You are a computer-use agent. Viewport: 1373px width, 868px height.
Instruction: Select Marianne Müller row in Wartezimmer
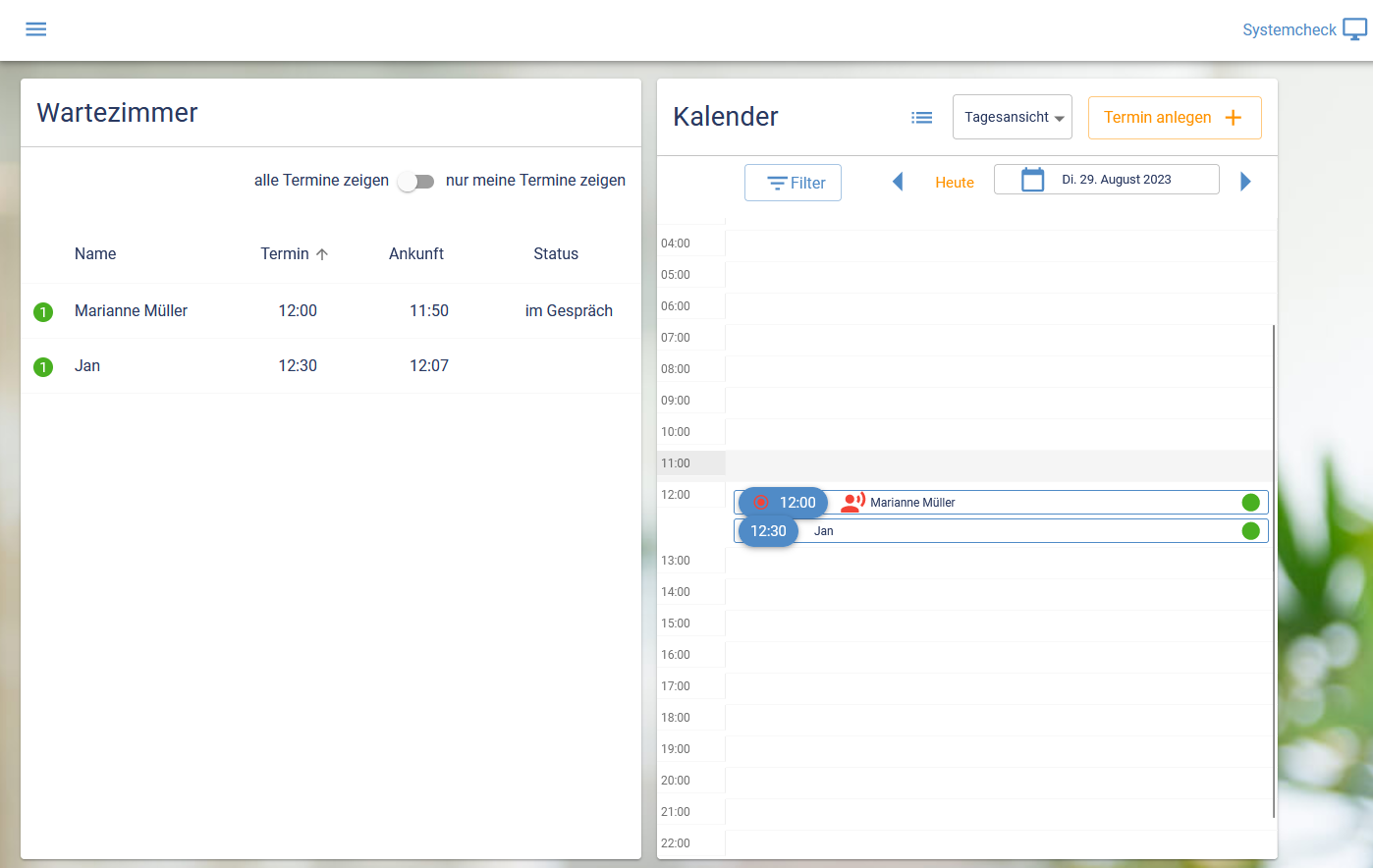click(x=132, y=311)
